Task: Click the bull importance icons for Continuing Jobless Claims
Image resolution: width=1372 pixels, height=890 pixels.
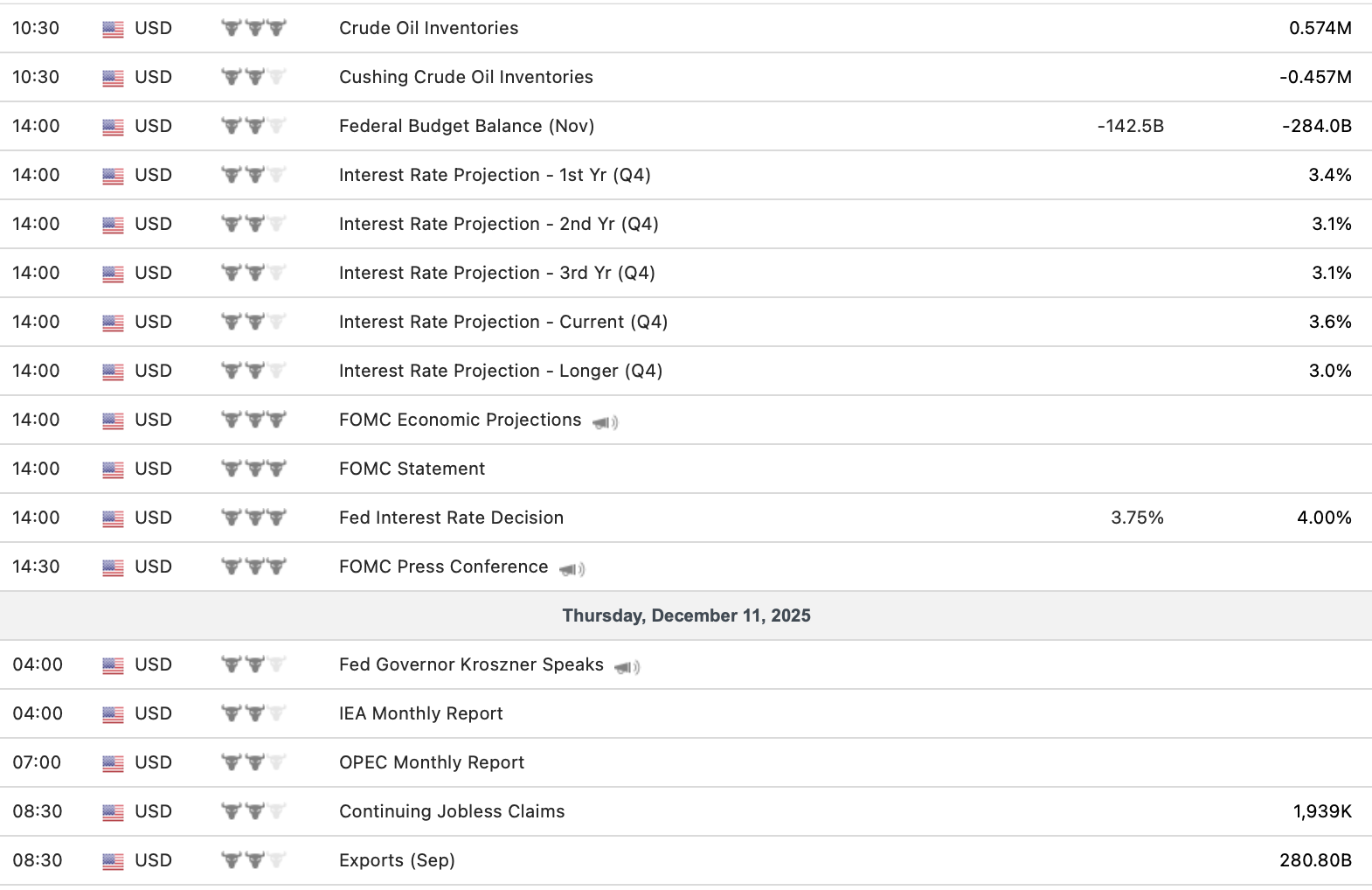Action: [x=253, y=811]
